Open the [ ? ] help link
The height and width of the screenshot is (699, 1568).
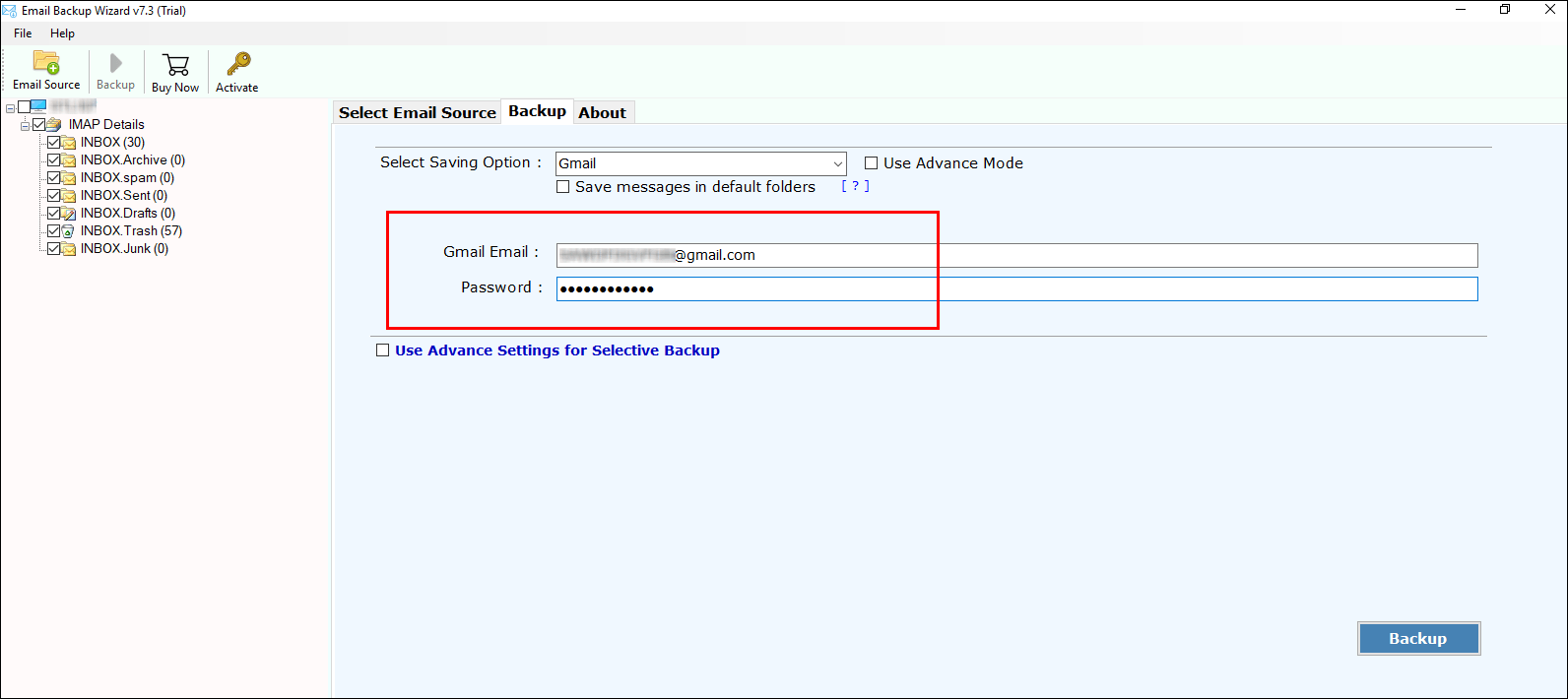(855, 186)
